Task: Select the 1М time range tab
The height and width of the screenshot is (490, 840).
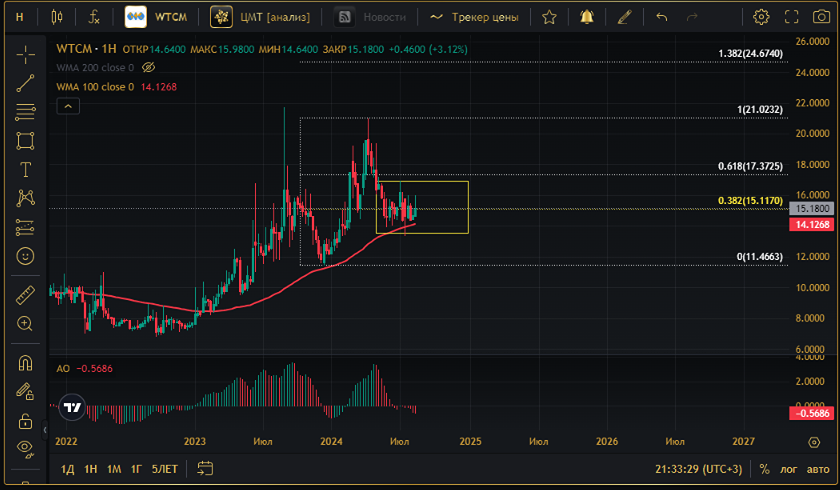Action: click(114, 468)
